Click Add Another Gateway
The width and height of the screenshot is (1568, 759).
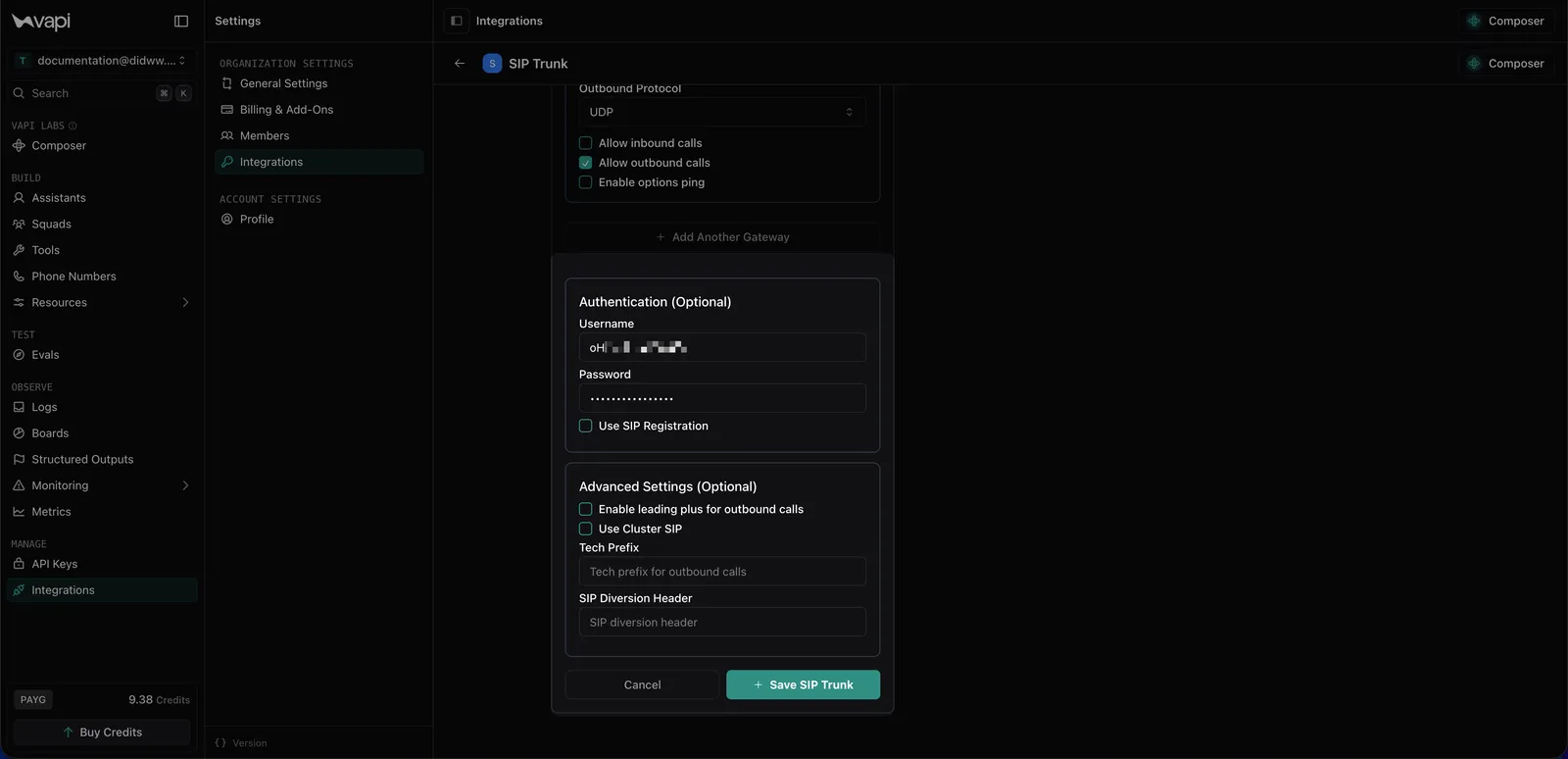pos(722,237)
